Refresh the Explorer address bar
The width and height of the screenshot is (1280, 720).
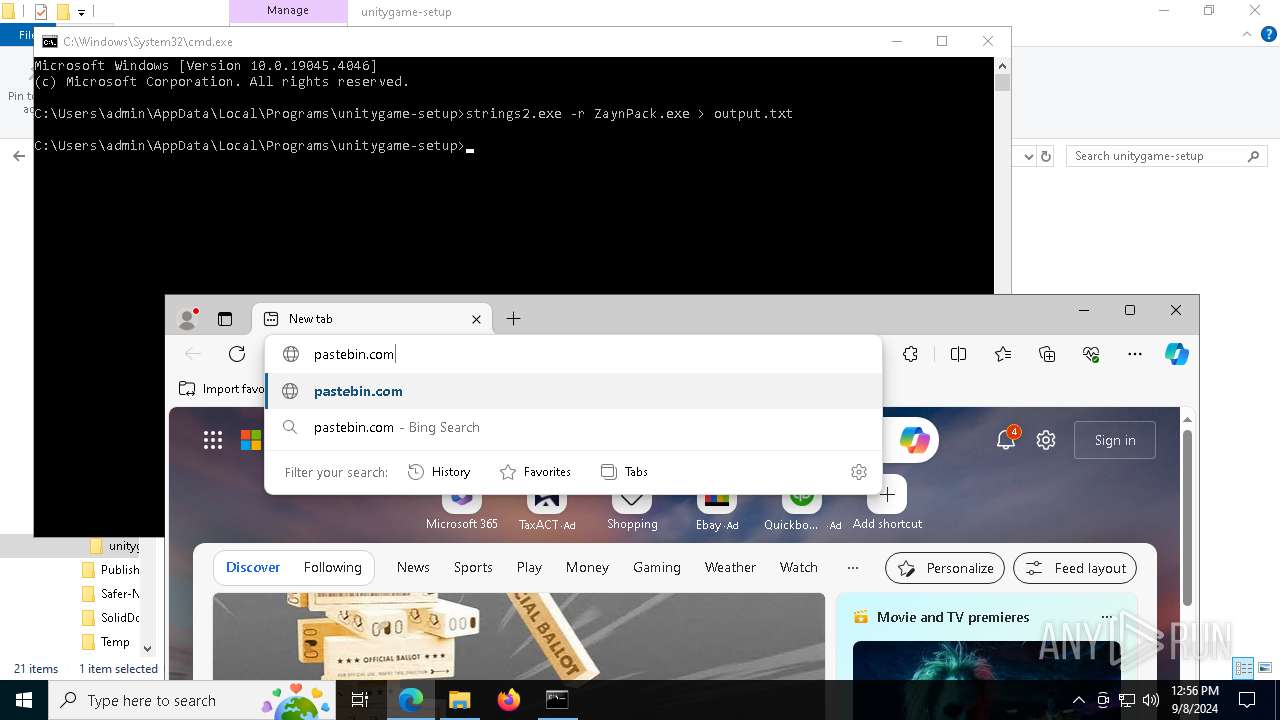[1046, 156]
